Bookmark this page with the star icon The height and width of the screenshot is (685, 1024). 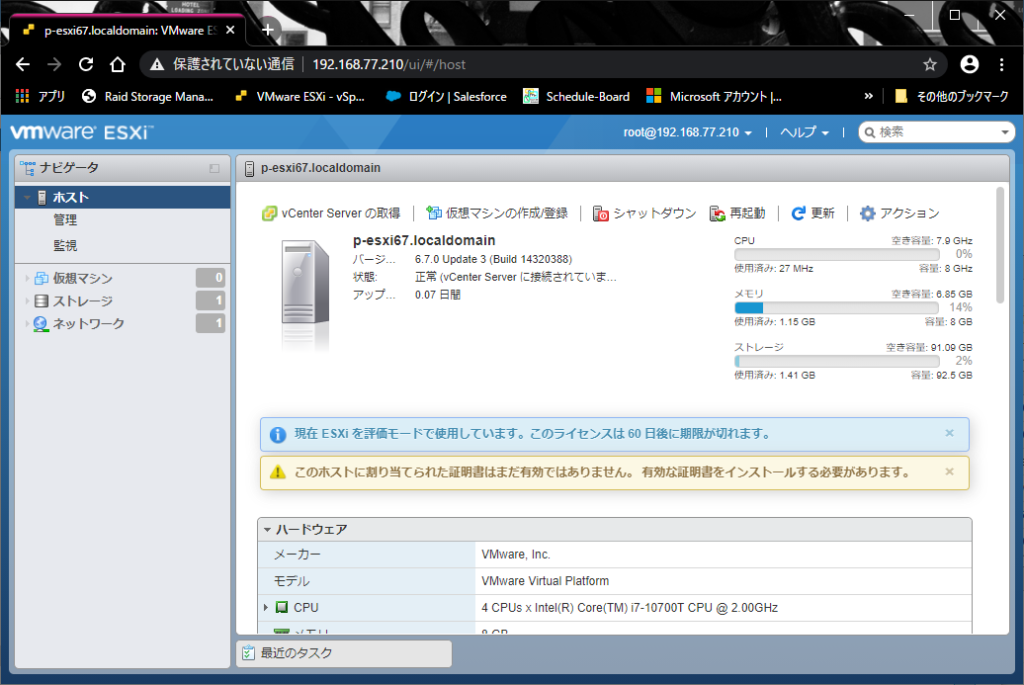point(930,64)
